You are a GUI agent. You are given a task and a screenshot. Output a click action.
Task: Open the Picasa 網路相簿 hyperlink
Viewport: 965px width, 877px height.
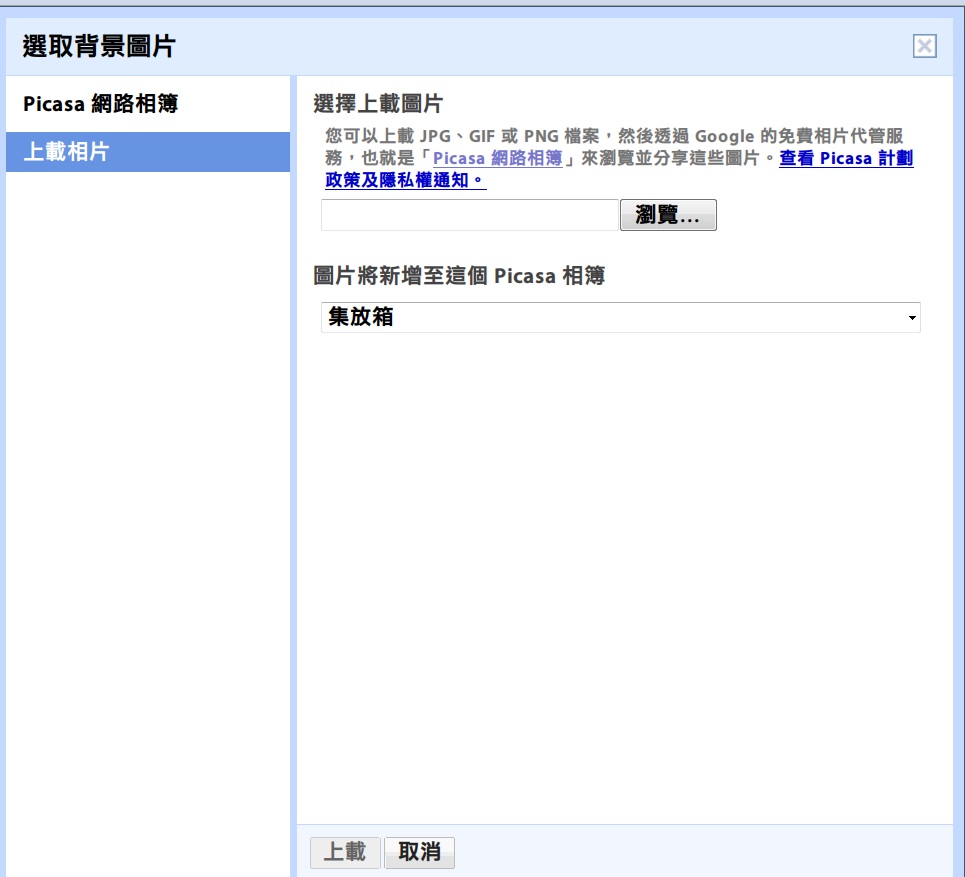[497, 158]
